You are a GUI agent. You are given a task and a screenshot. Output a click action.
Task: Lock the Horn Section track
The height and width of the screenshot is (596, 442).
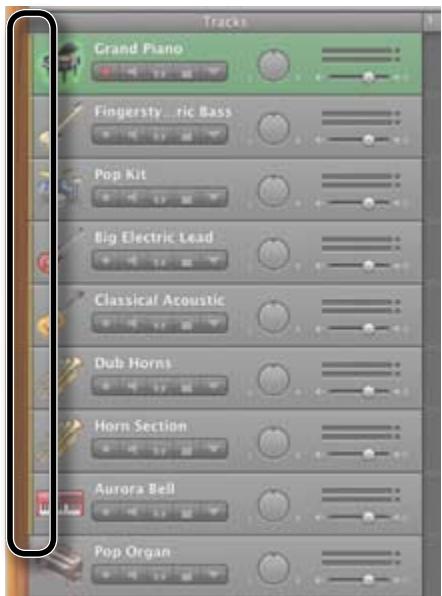click(x=186, y=450)
